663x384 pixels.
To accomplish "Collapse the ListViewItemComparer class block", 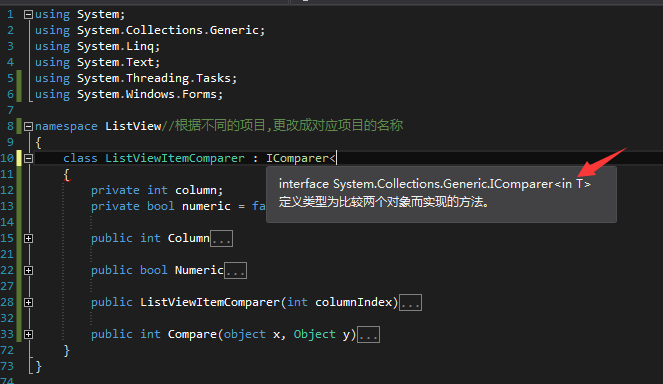I will point(28,159).
